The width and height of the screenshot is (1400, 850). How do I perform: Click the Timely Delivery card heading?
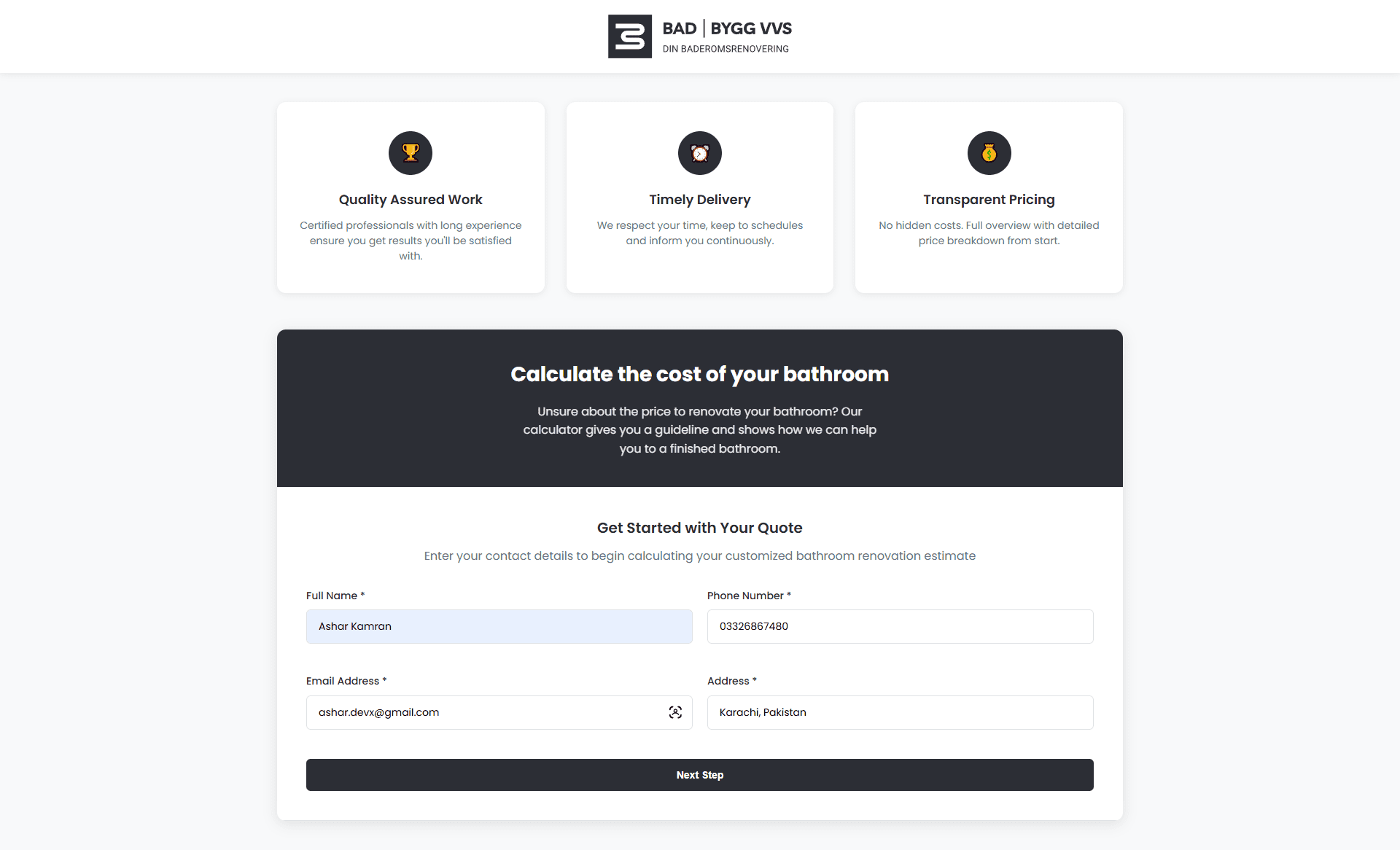[700, 200]
